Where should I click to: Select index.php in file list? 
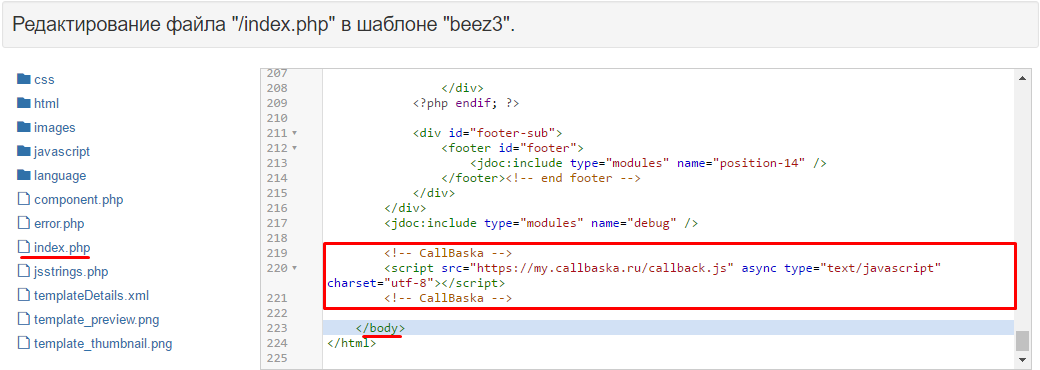pos(62,247)
